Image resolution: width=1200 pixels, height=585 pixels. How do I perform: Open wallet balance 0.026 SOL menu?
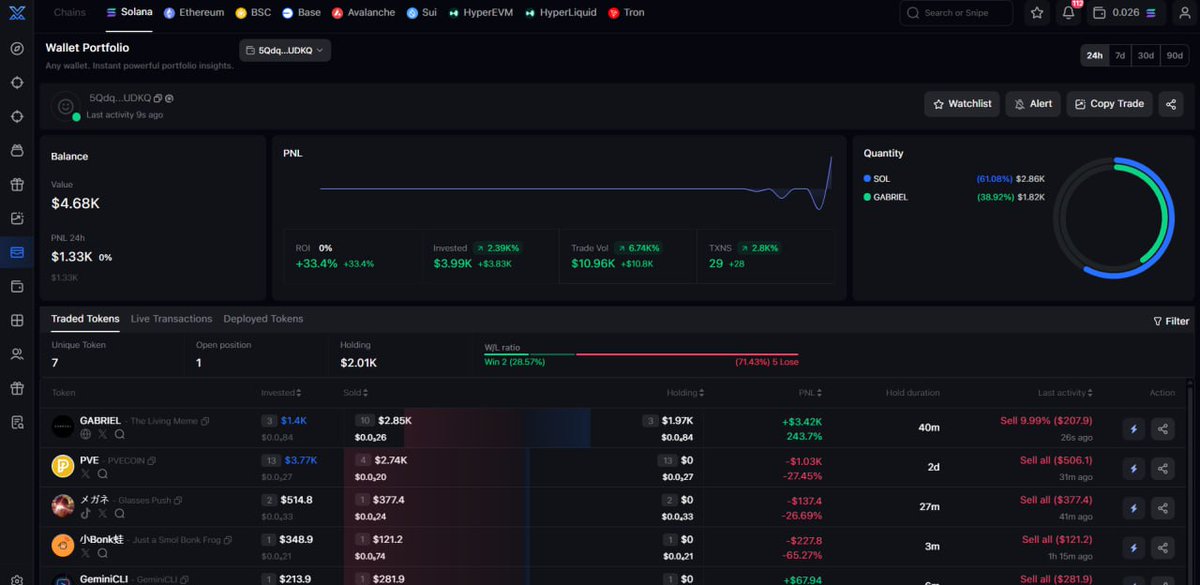click(1125, 13)
